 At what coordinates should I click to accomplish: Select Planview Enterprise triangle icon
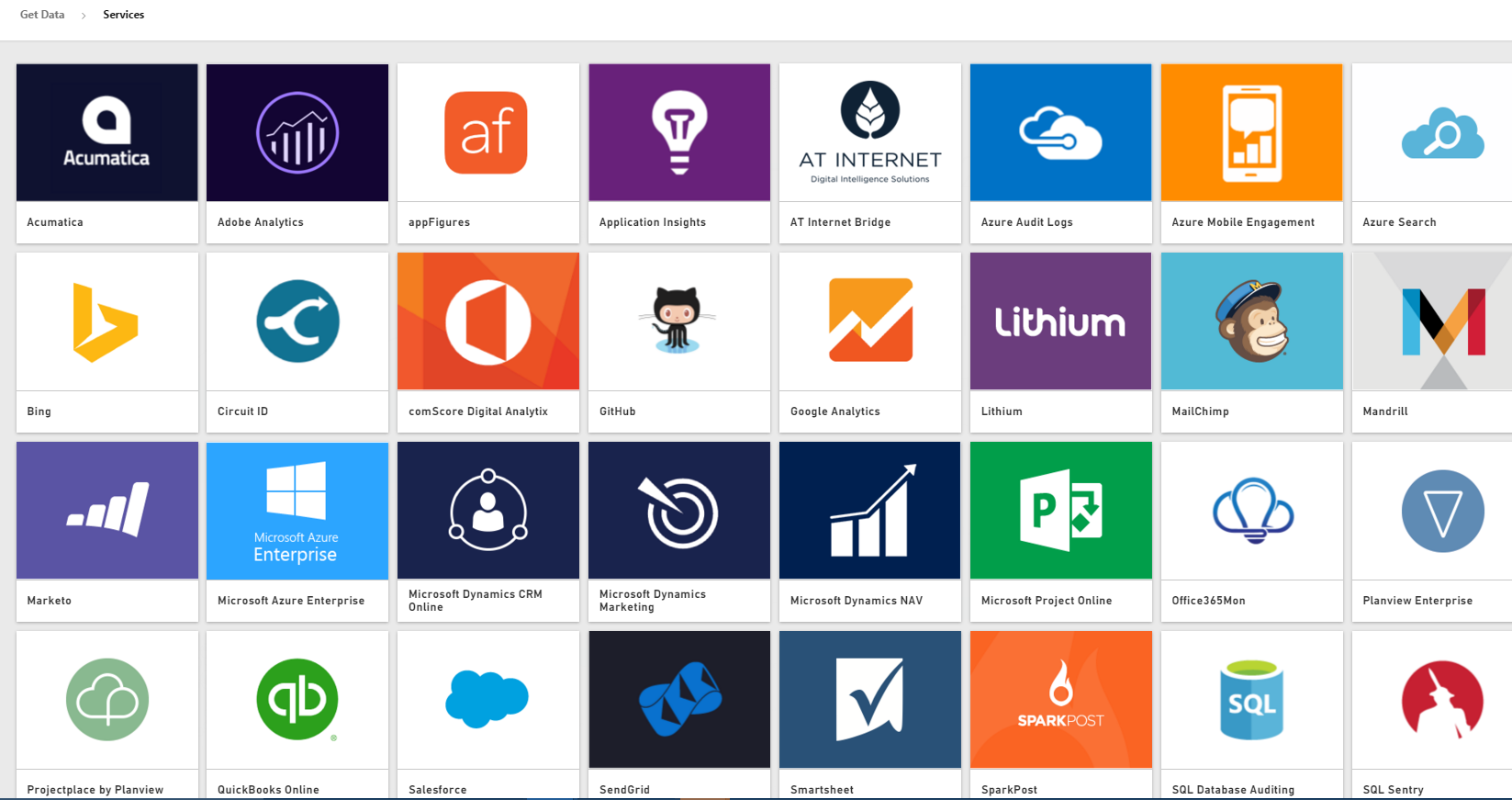[1442, 511]
